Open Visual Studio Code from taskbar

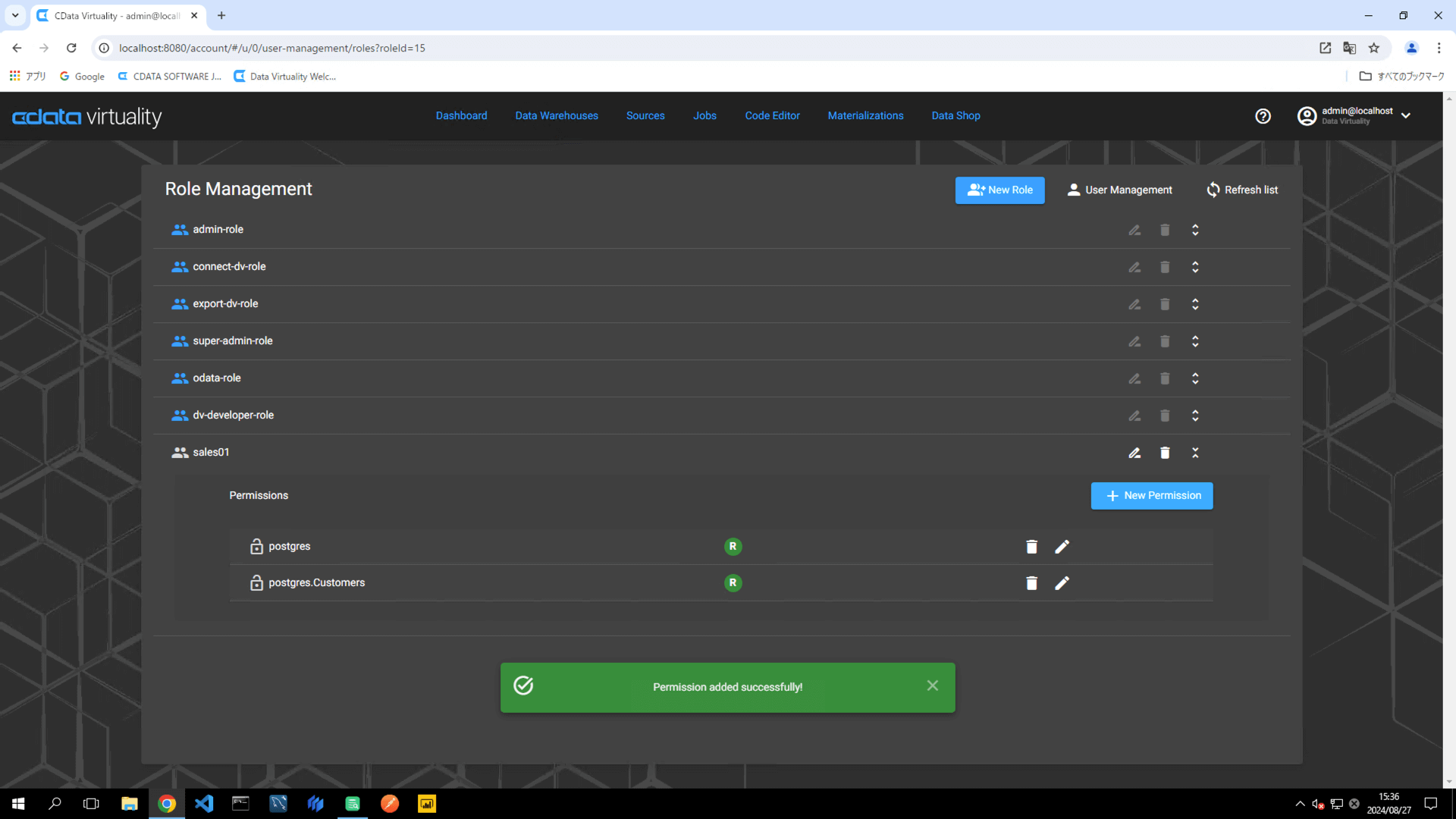204,804
